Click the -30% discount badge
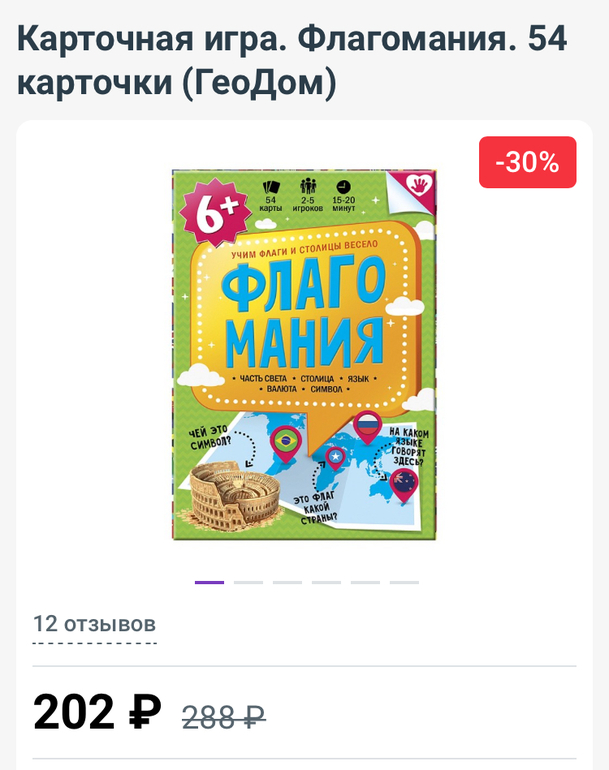Image resolution: width=609 pixels, height=770 pixels. coord(527,162)
